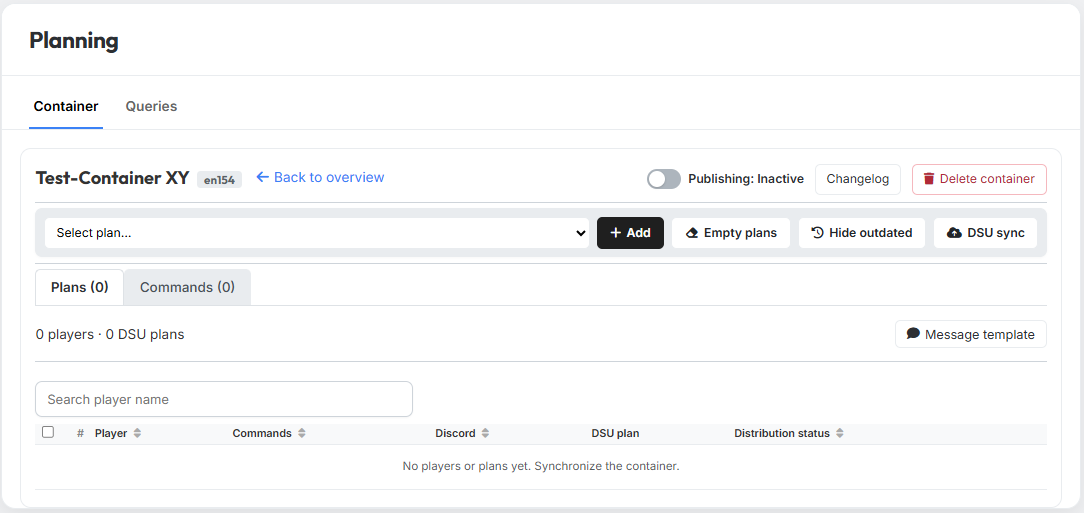1084x513 pixels.
Task: Click the clock icon on Hide outdated
Action: pyautogui.click(x=817, y=233)
